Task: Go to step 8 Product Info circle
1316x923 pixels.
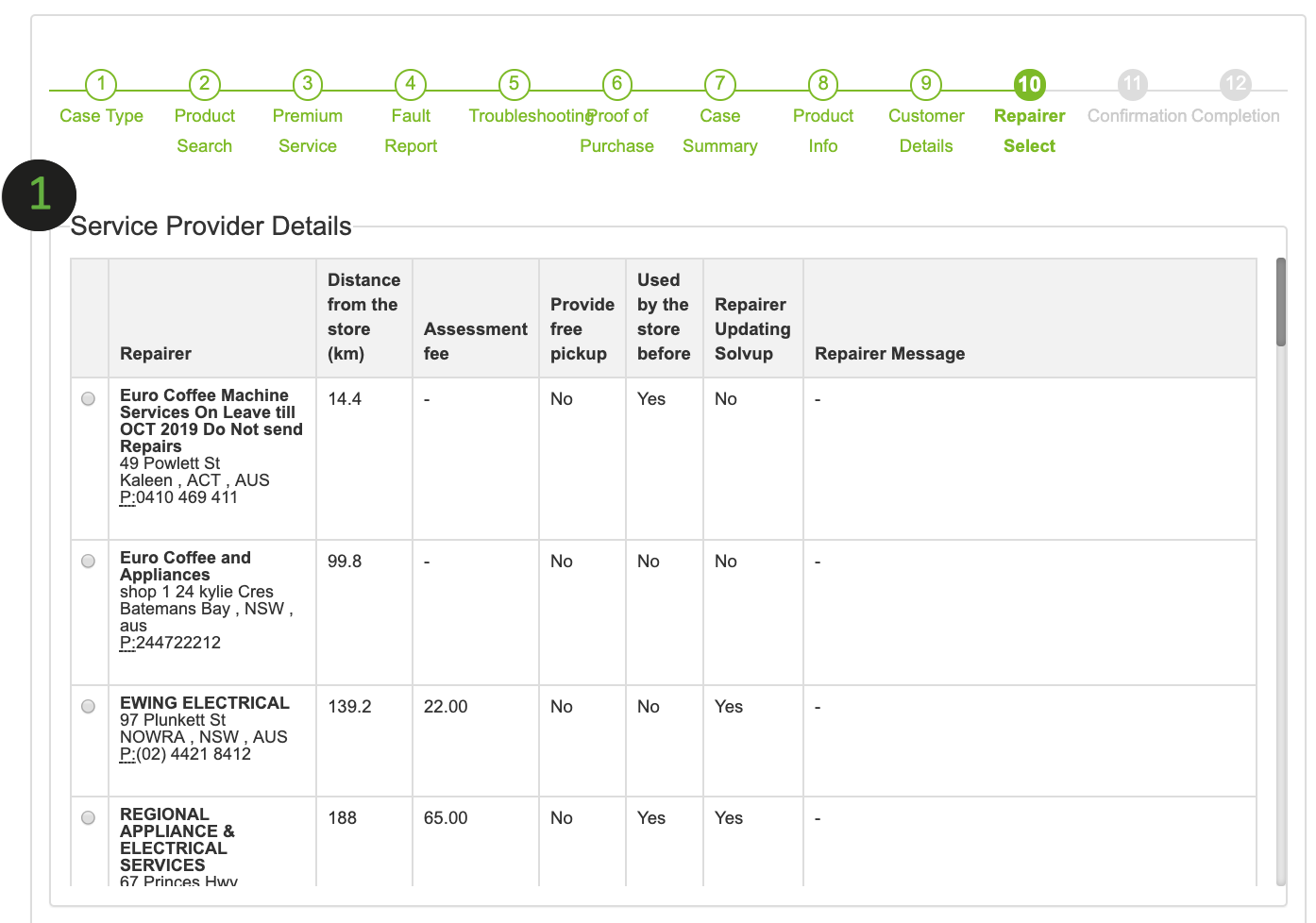Action: 823,85
